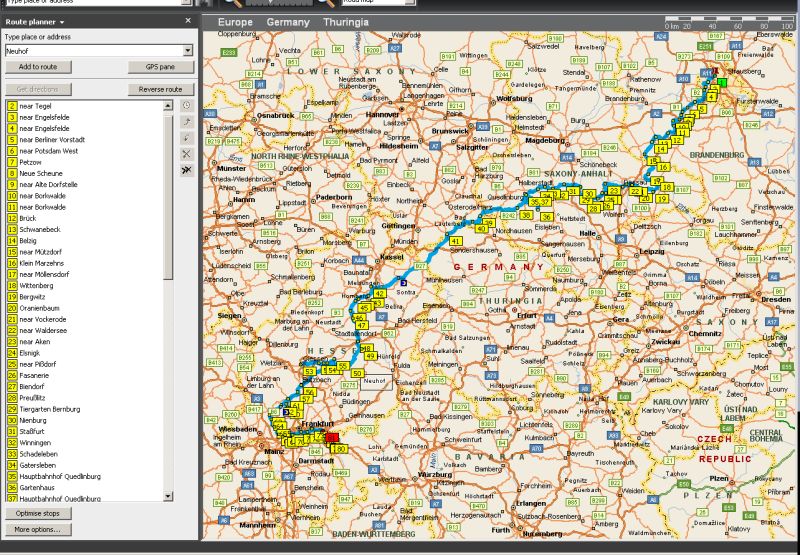Screen dimensions: 800x555
Task: Open More options for the route
Action: [38, 529]
